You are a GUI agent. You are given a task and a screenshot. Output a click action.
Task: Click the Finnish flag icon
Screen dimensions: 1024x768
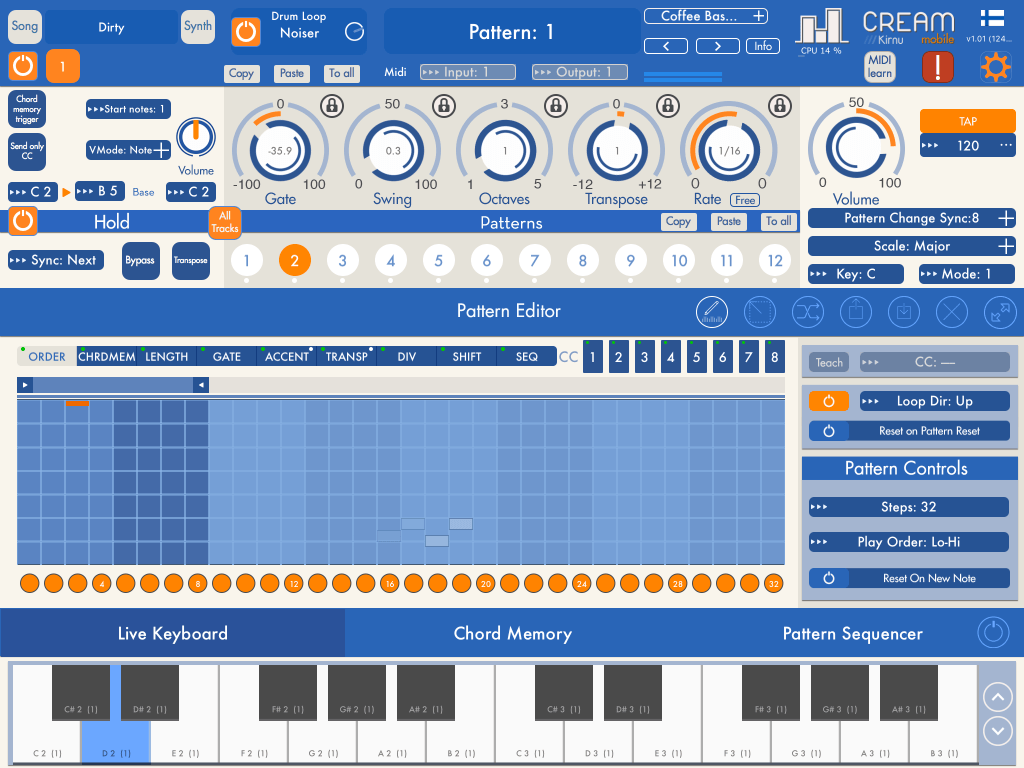pos(991,18)
